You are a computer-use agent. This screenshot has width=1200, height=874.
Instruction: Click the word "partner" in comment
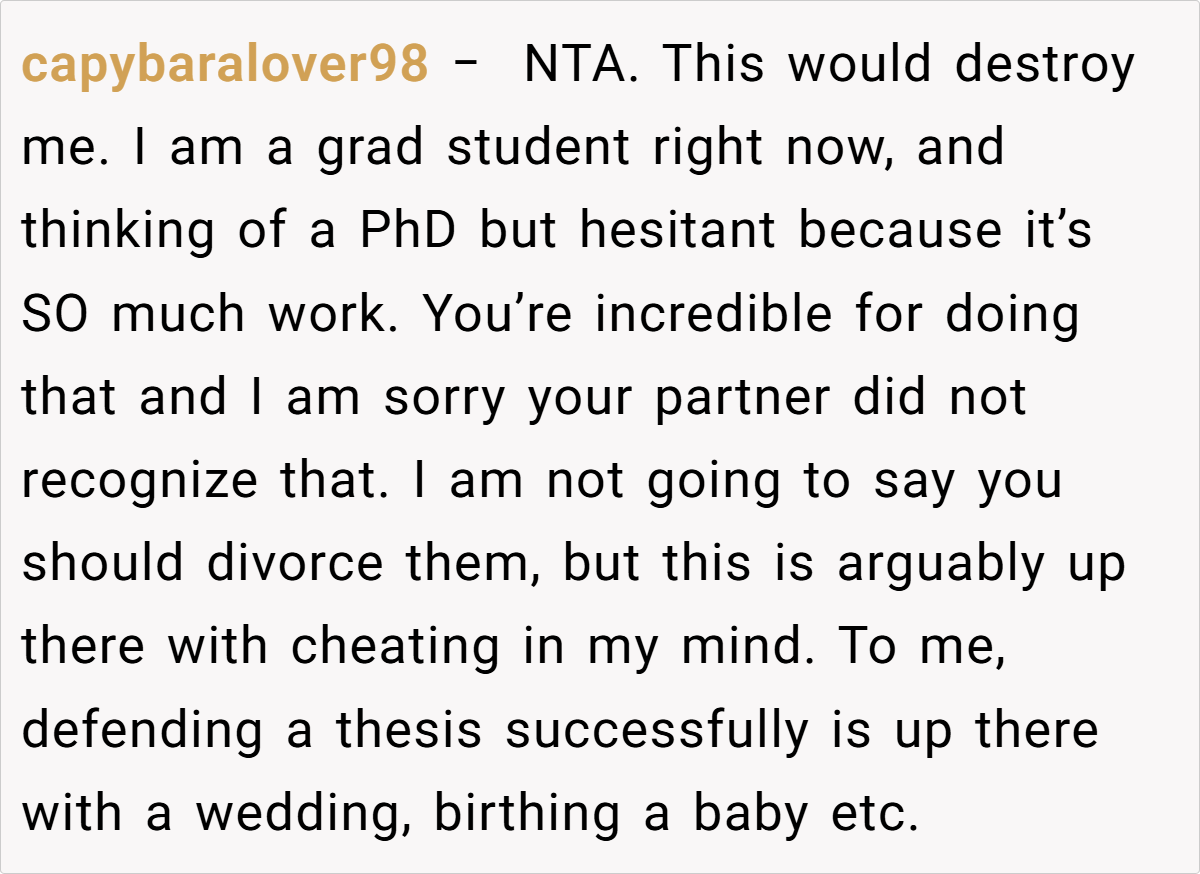(741, 398)
